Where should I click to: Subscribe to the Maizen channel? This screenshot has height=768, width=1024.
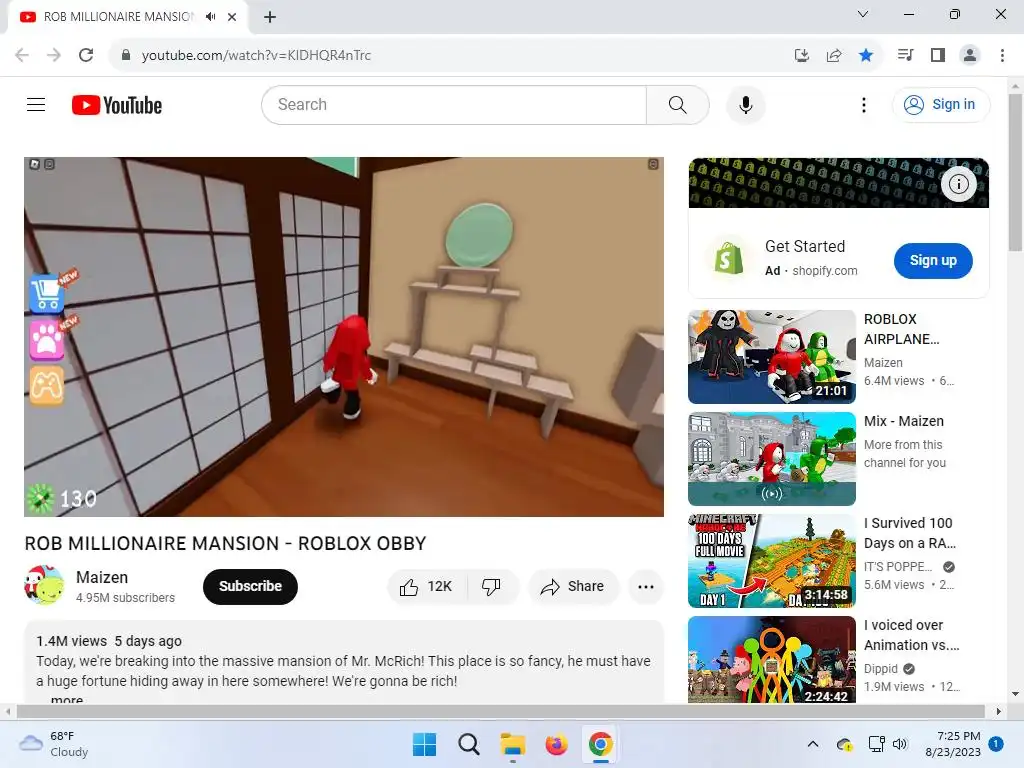250,586
